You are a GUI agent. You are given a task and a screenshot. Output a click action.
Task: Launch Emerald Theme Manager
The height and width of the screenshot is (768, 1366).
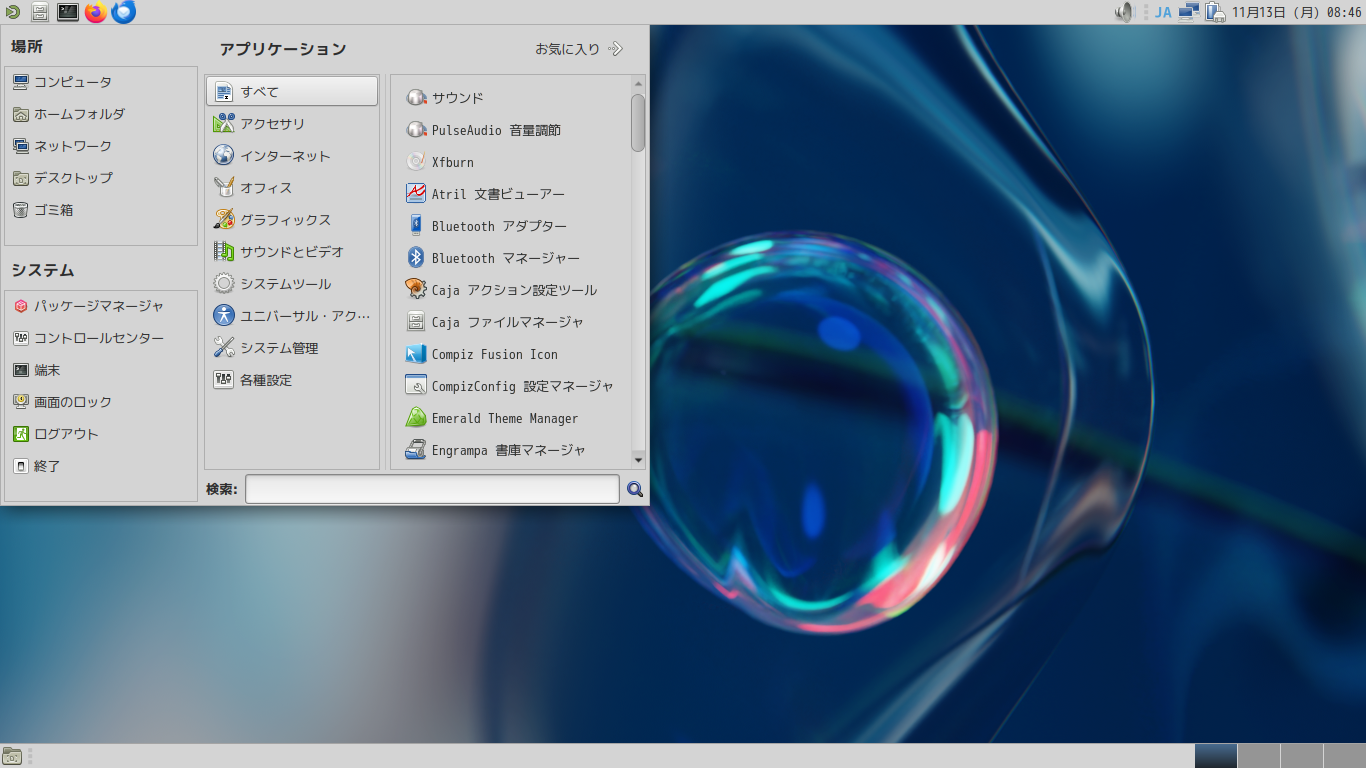pos(511,418)
